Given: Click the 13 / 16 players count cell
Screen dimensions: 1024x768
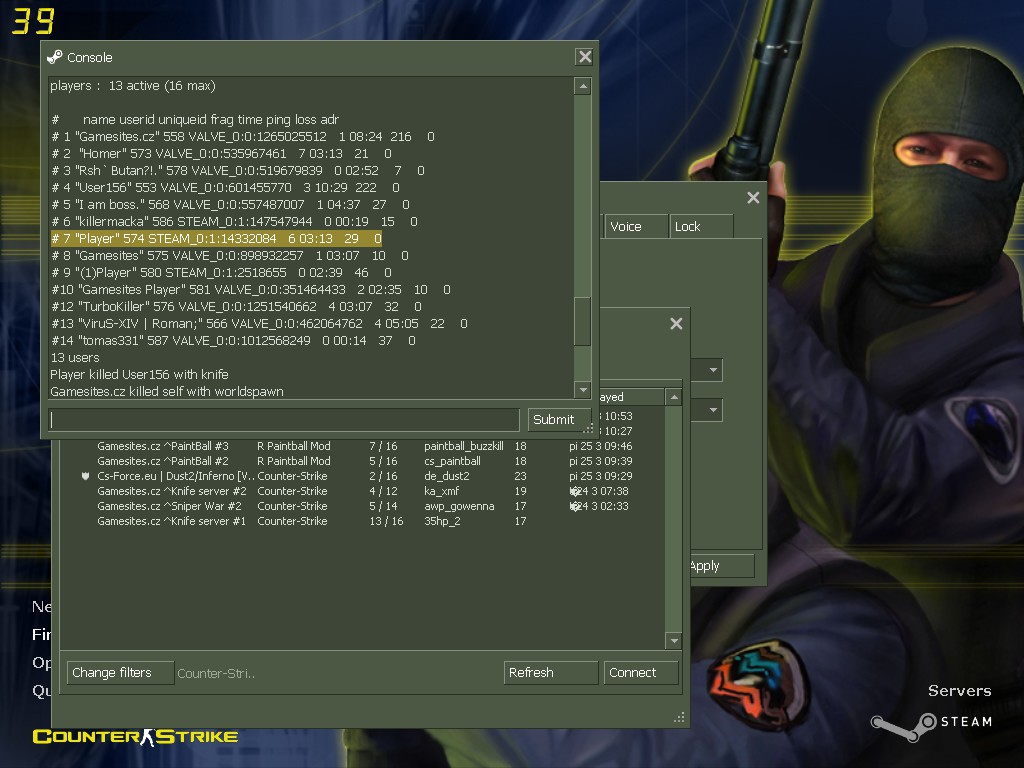Looking at the screenshot, I should pos(386,521).
